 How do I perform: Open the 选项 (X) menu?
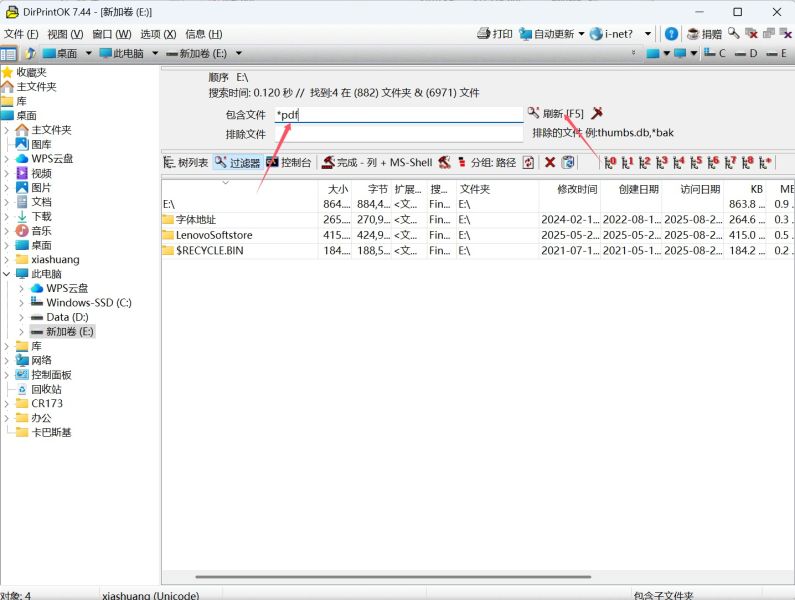click(158, 34)
